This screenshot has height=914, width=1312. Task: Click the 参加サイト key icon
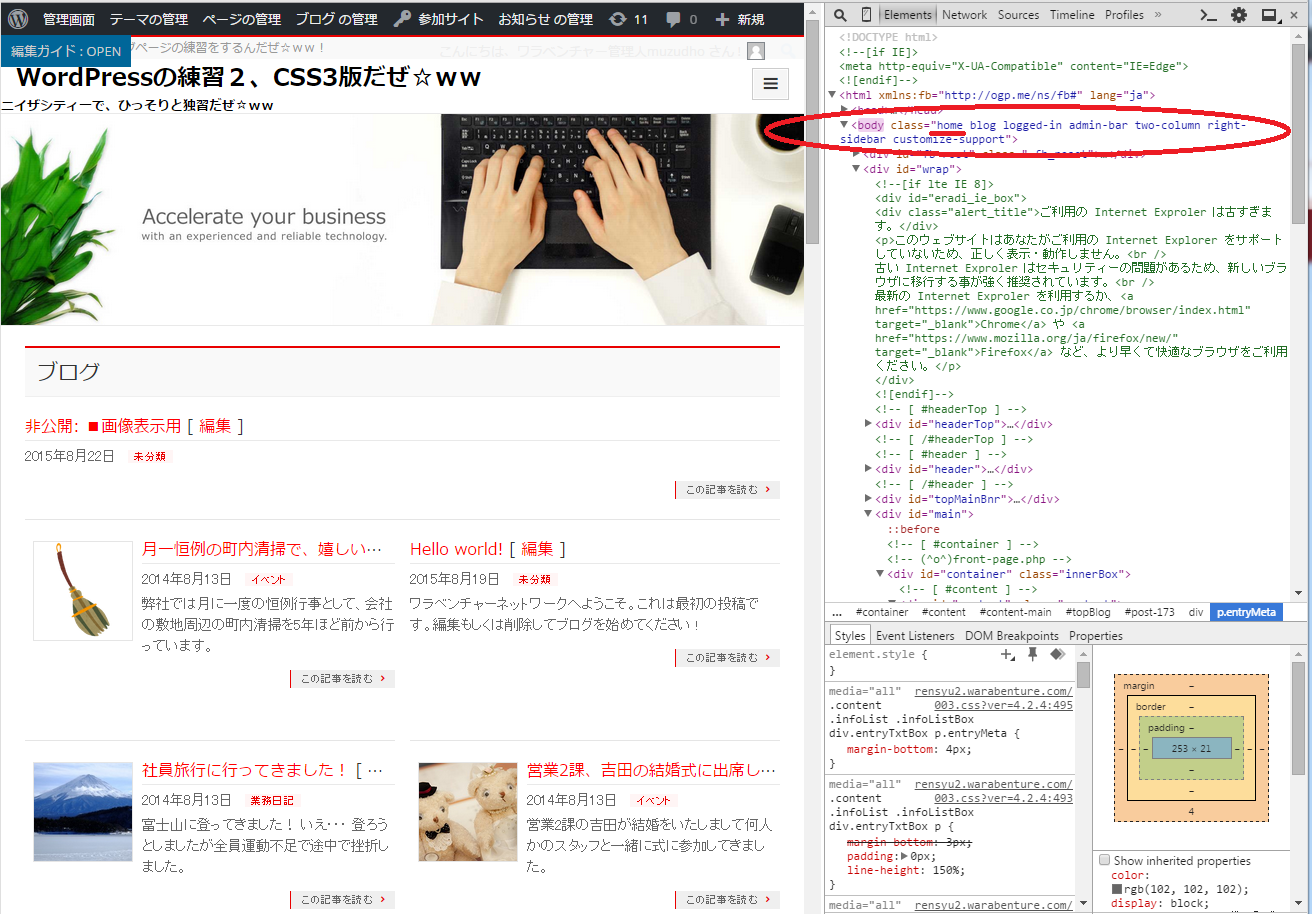[x=402, y=19]
